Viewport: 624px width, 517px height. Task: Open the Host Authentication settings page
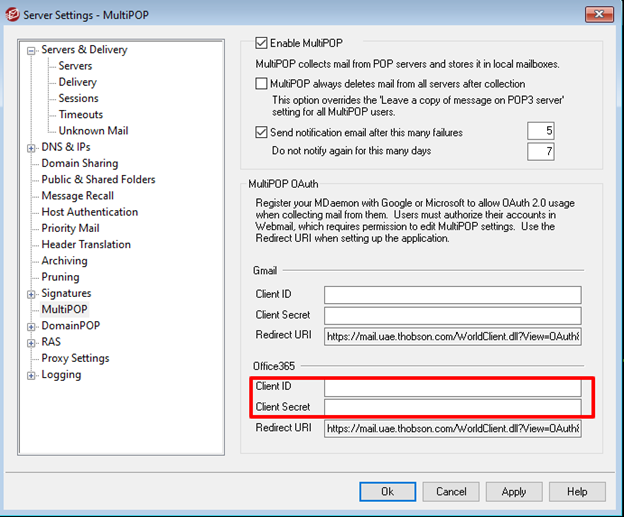[x=89, y=212]
